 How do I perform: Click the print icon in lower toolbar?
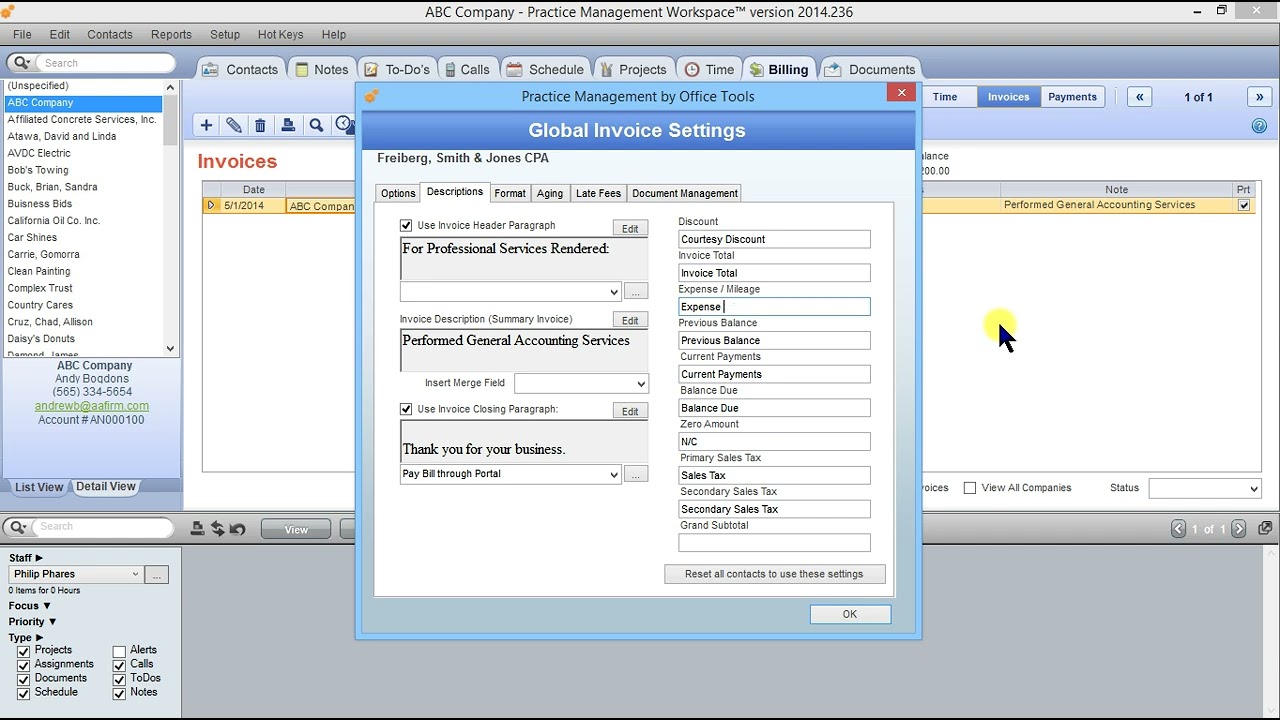click(x=198, y=529)
